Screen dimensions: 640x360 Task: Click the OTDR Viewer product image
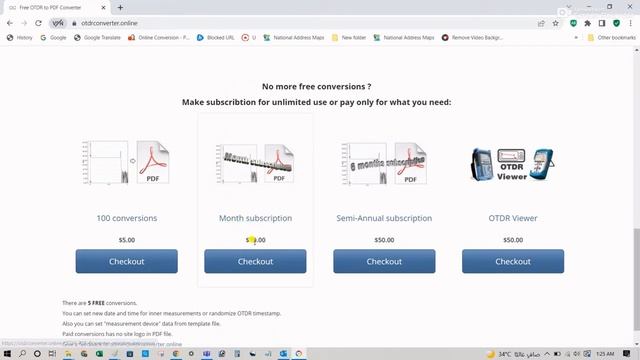[513, 164]
